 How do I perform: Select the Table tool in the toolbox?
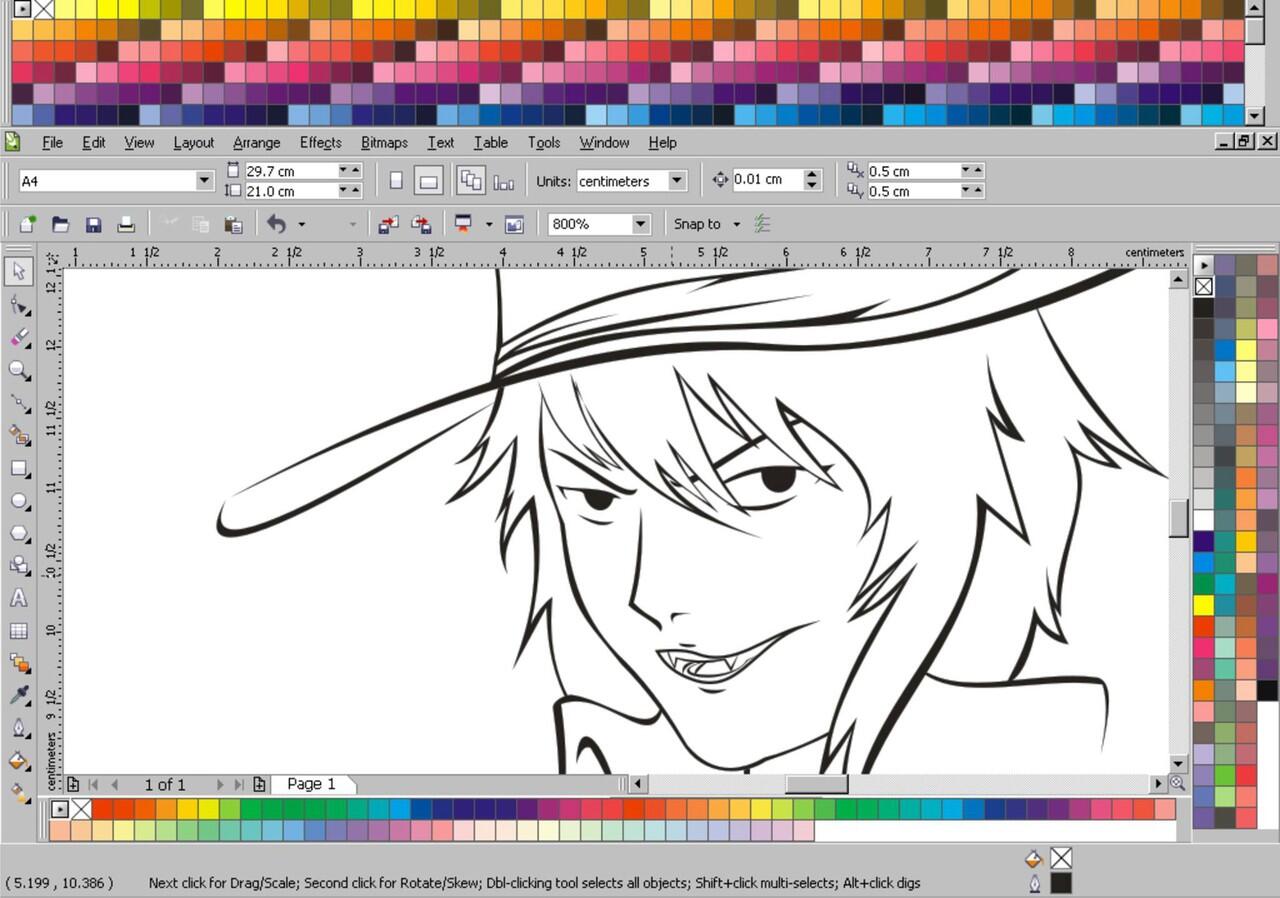pyautogui.click(x=19, y=631)
